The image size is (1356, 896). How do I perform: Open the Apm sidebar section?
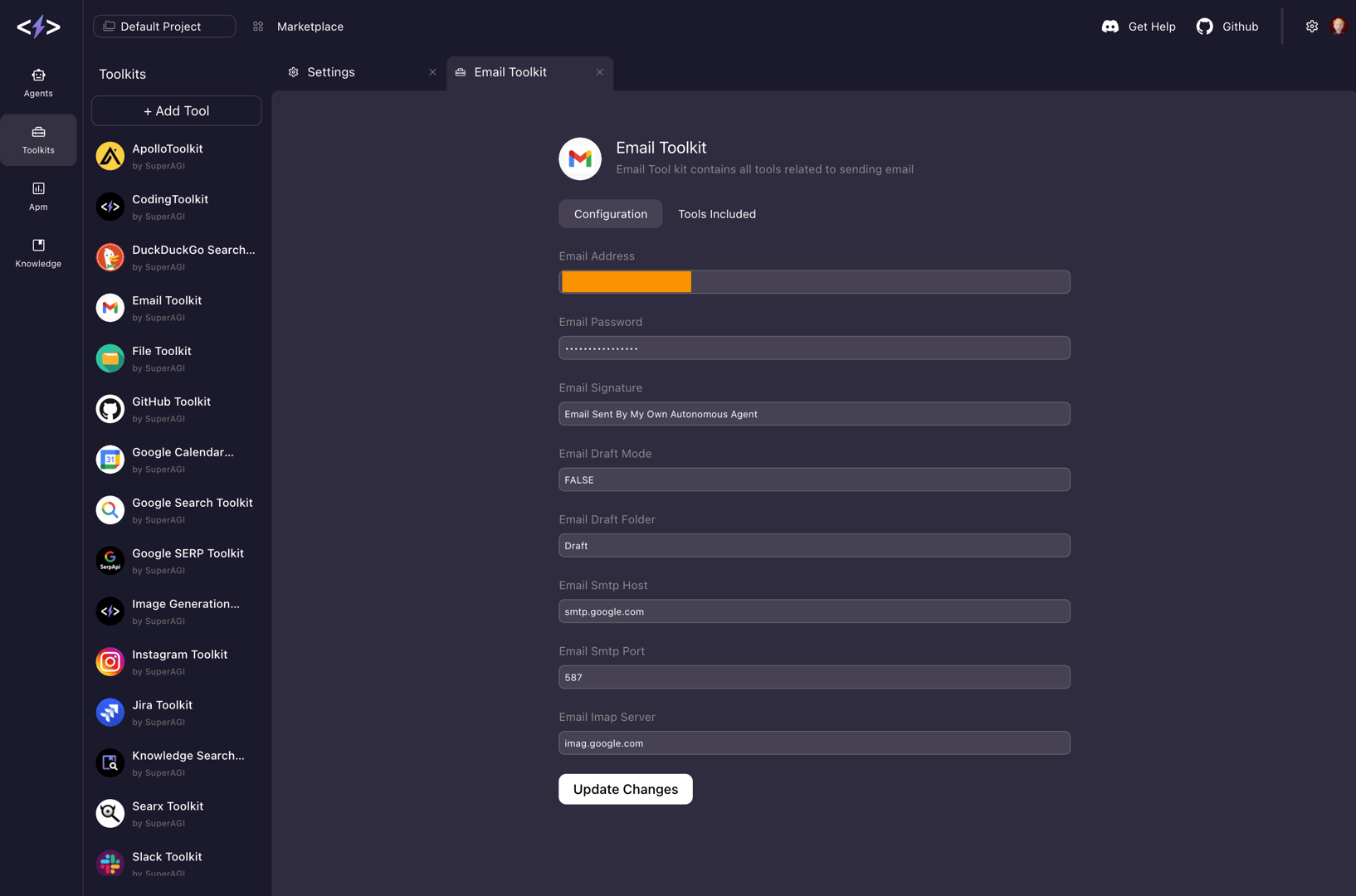38,197
